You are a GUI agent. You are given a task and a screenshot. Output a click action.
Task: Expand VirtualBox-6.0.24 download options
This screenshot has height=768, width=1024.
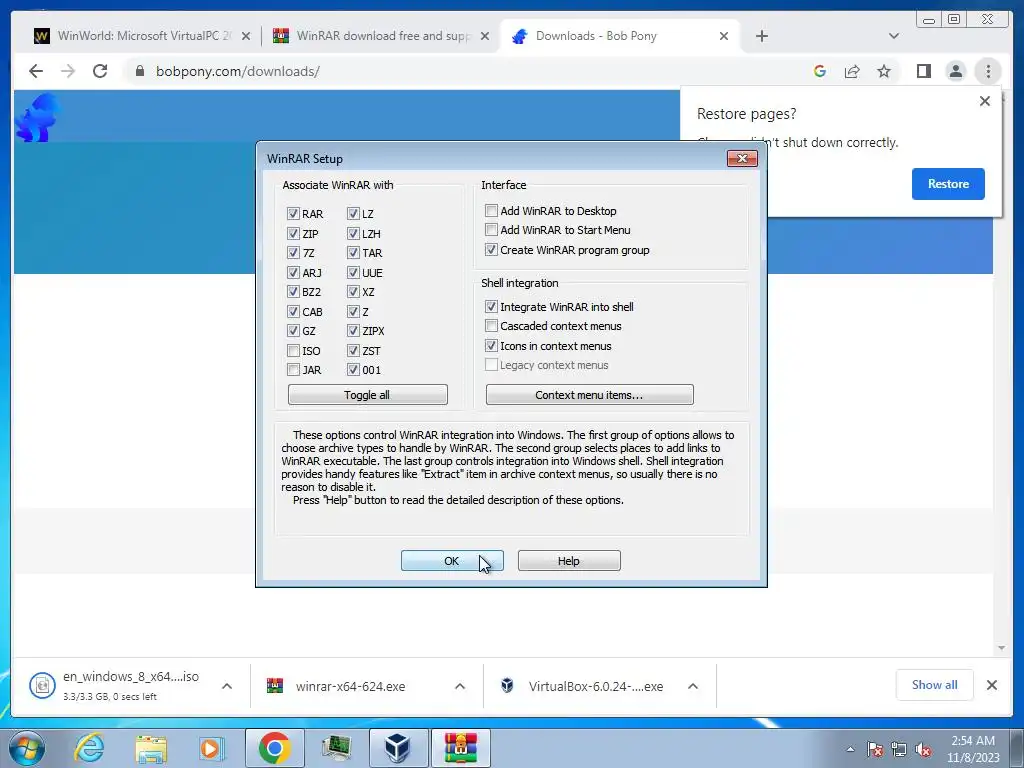pyautogui.click(x=693, y=686)
